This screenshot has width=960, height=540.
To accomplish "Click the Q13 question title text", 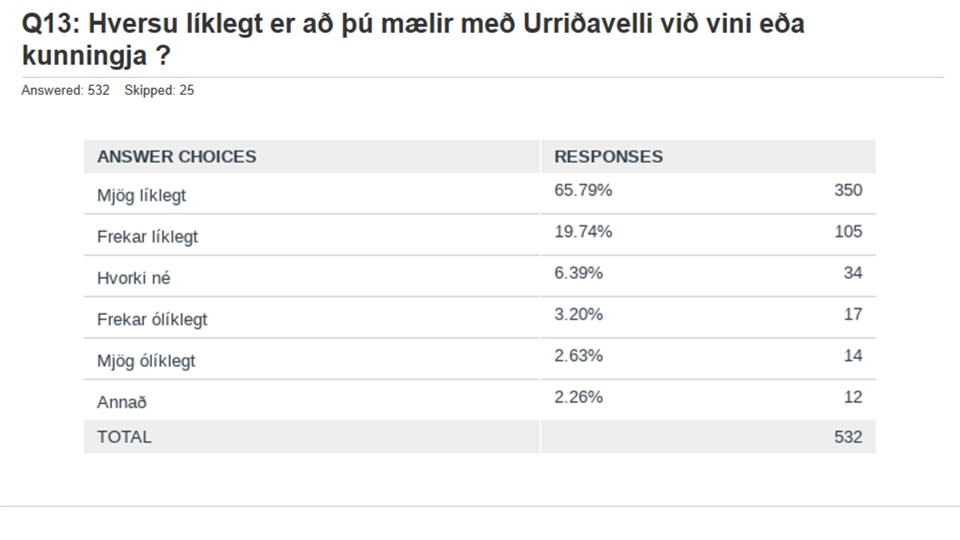I will point(413,39).
